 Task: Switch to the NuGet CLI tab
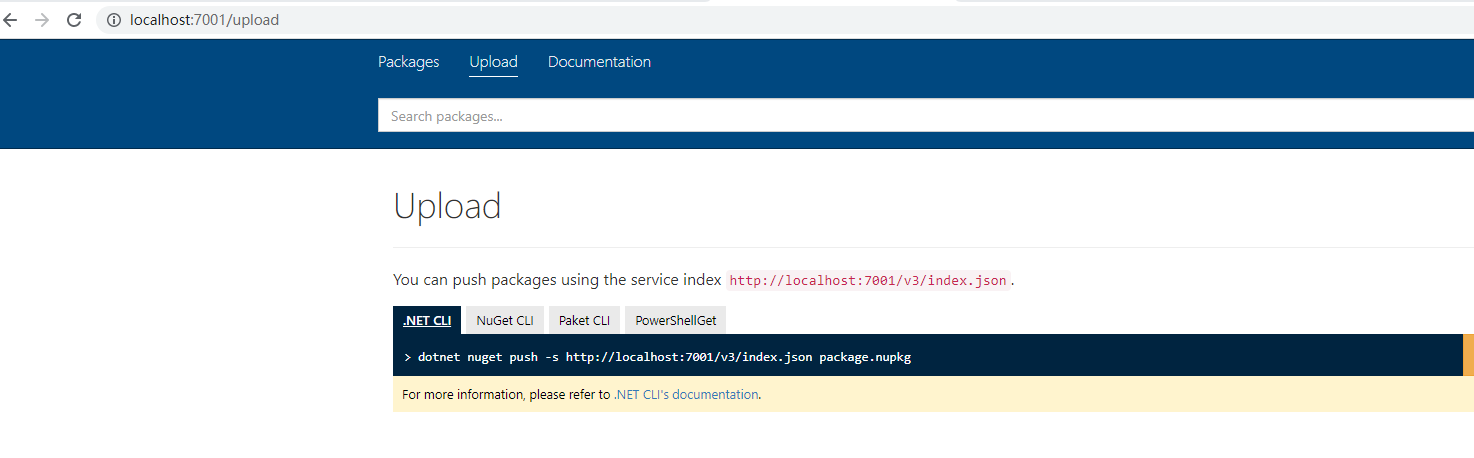[x=505, y=321]
